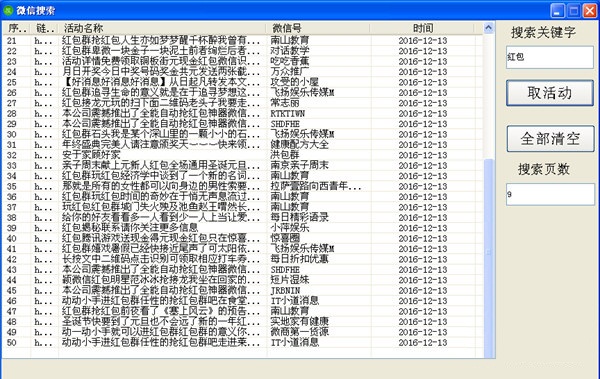Close the 微信搜索 window
Viewport: 600px width, 379px height.
pyautogui.click(x=590, y=11)
